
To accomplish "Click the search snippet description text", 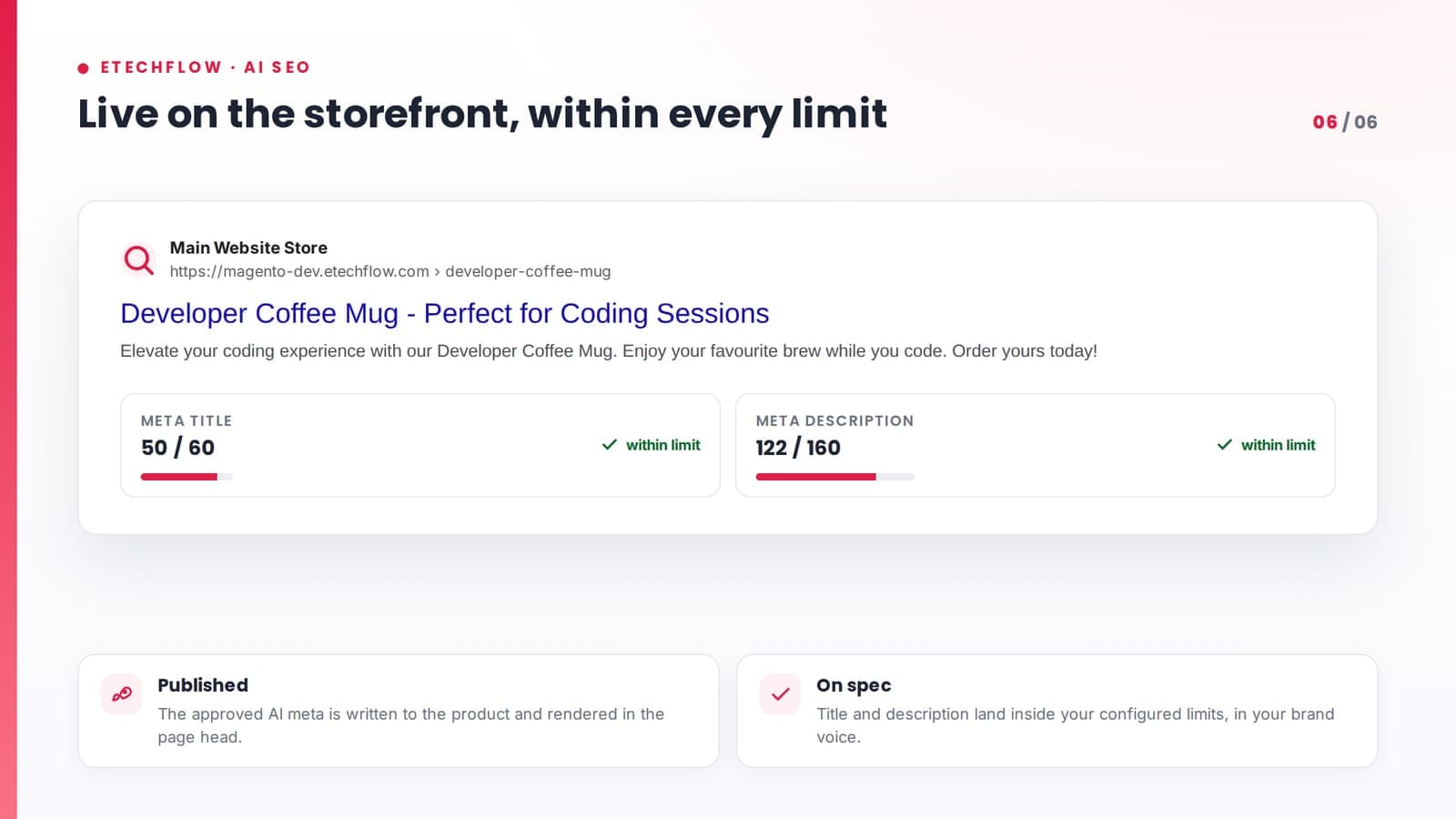I will [x=609, y=351].
